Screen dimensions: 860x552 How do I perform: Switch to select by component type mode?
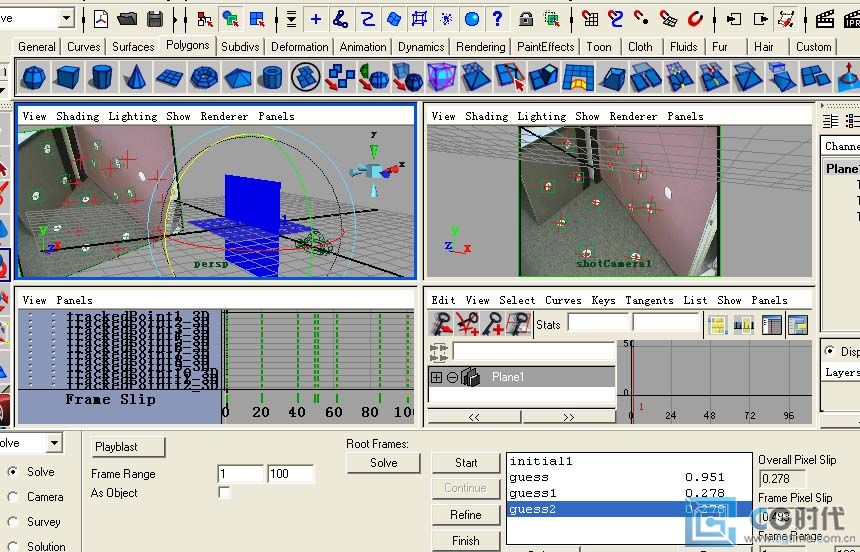257,19
